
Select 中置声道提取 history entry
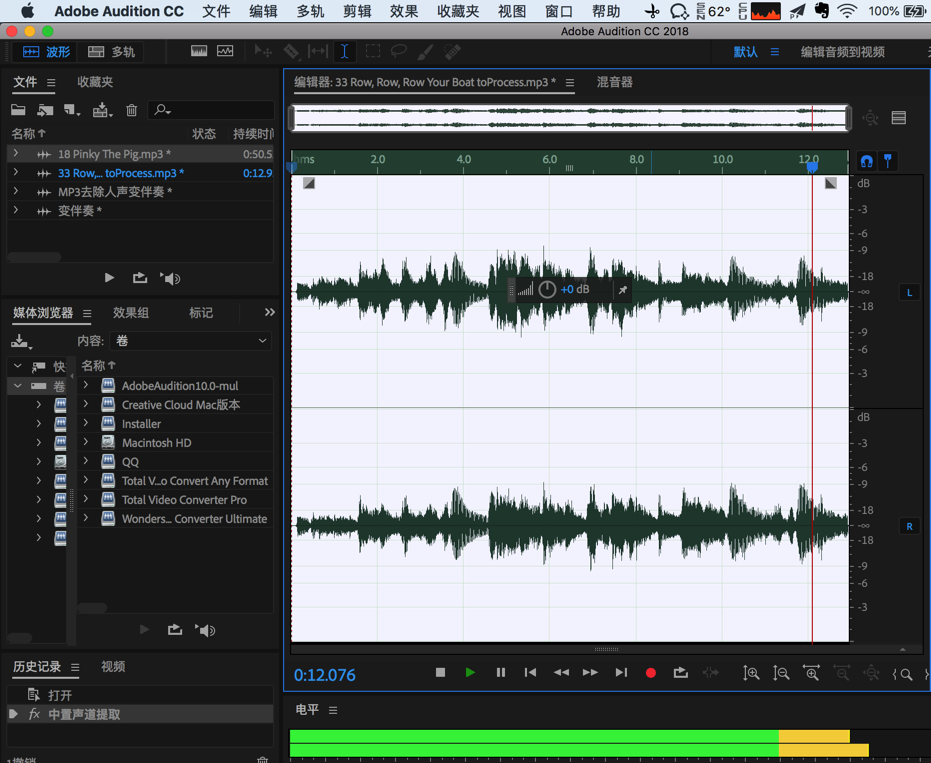coord(84,714)
